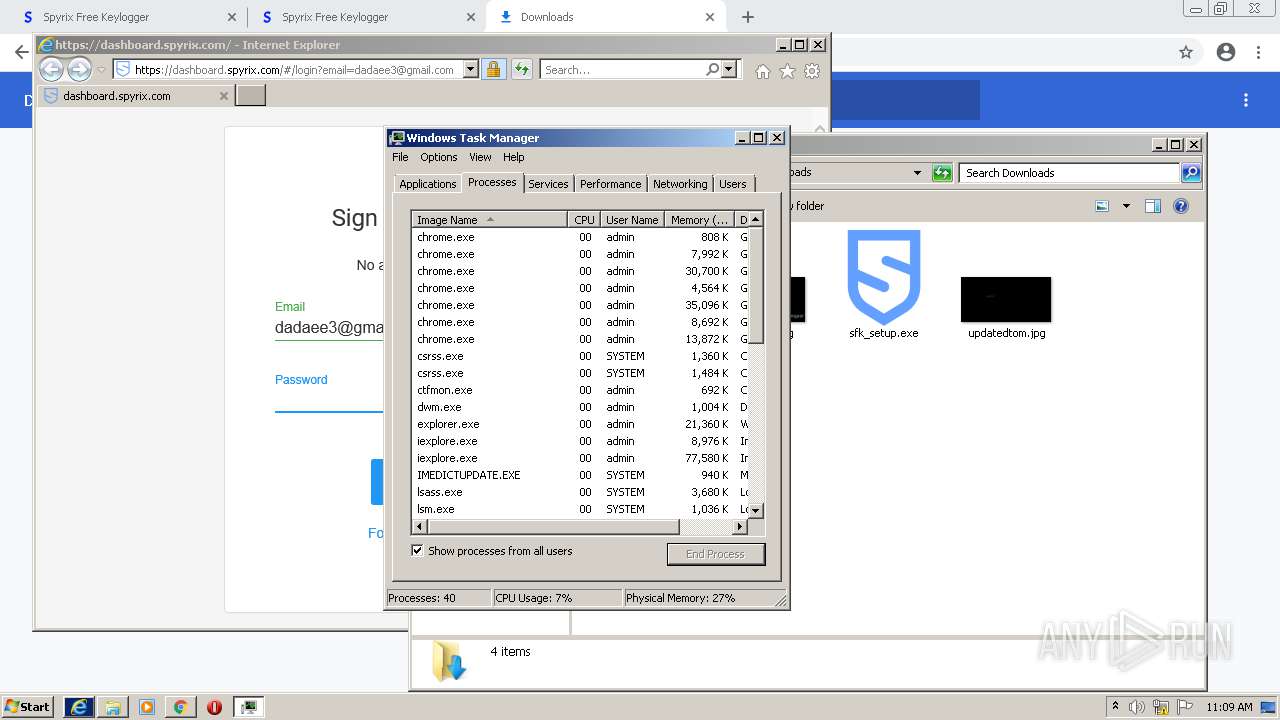Change Explorer view icon
This screenshot has width=1280, height=720.
[x=1102, y=206]
